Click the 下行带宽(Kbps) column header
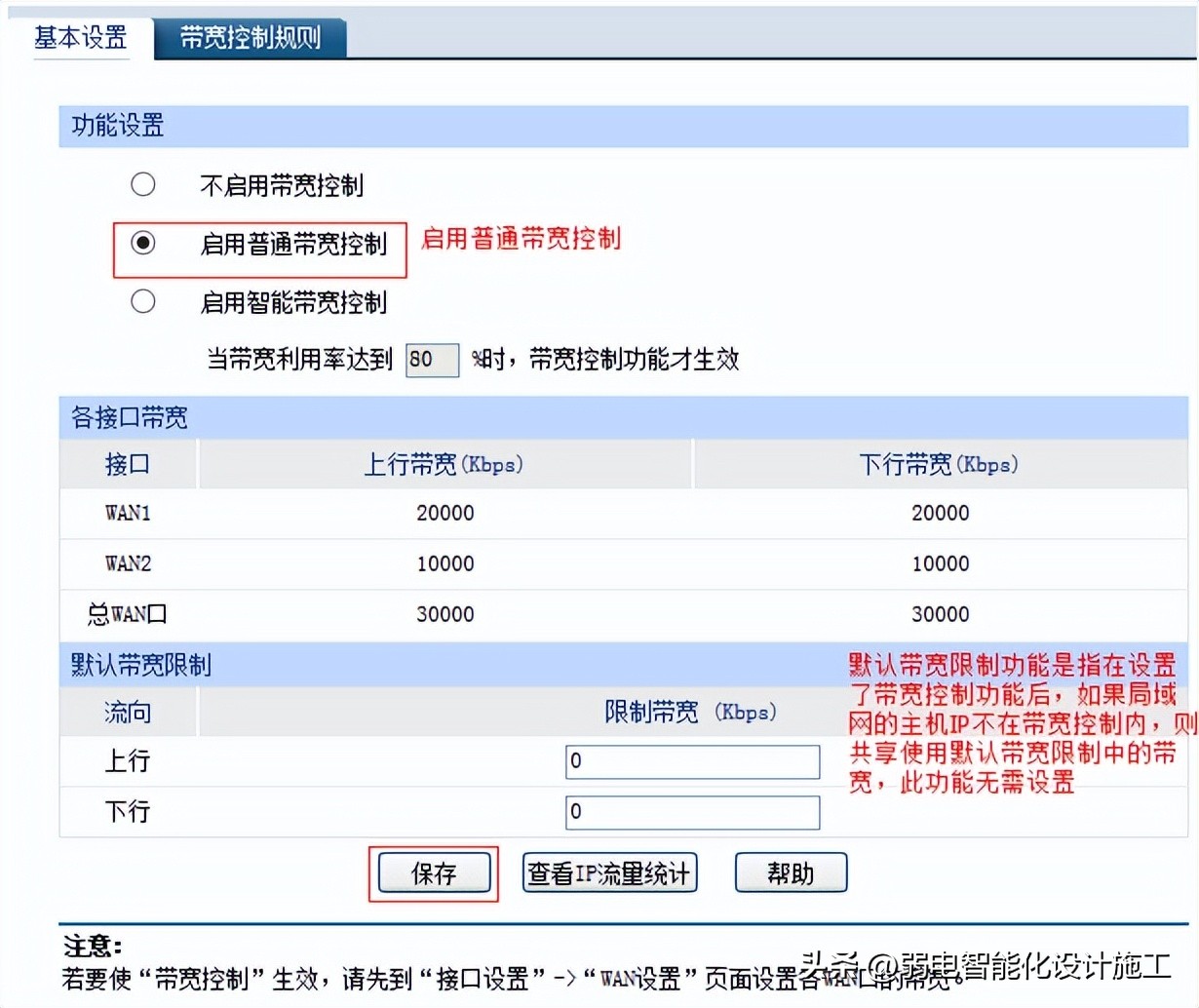Screen dimensions: 1199x1008 942,464
